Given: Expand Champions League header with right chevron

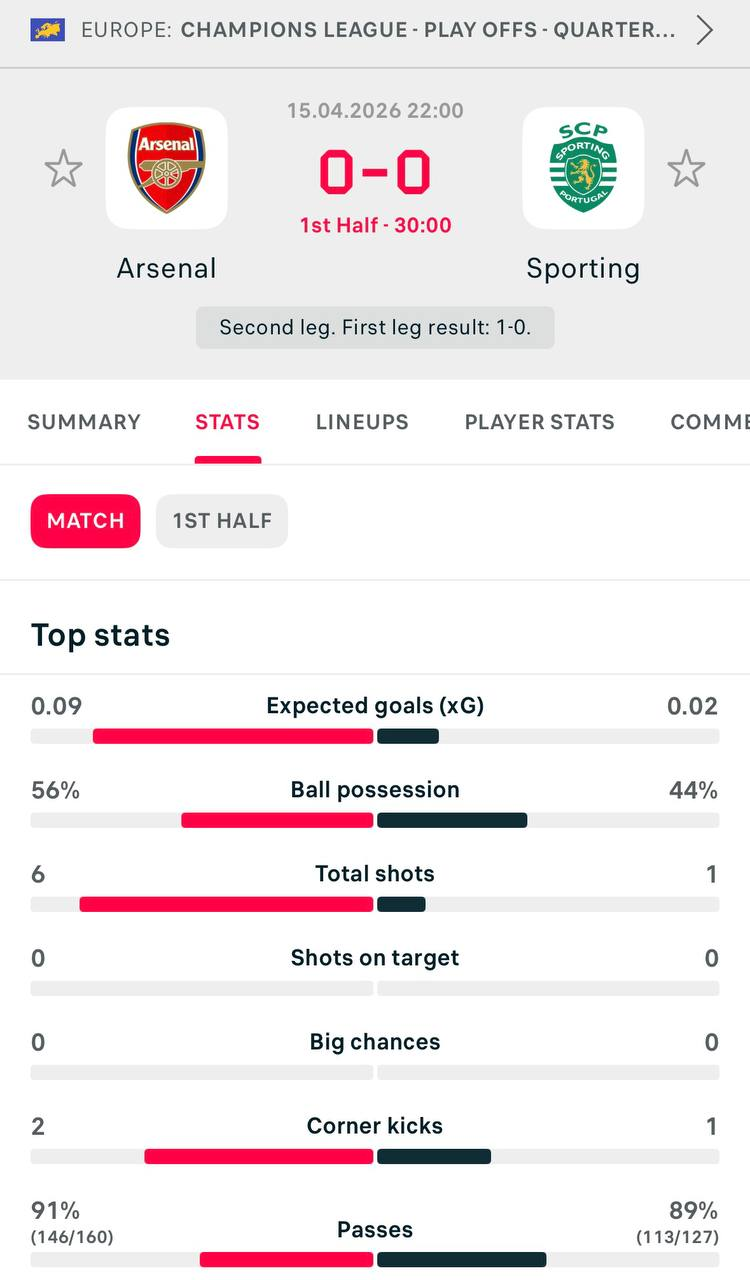Looking at the screenshot, I should click(705, 30).
